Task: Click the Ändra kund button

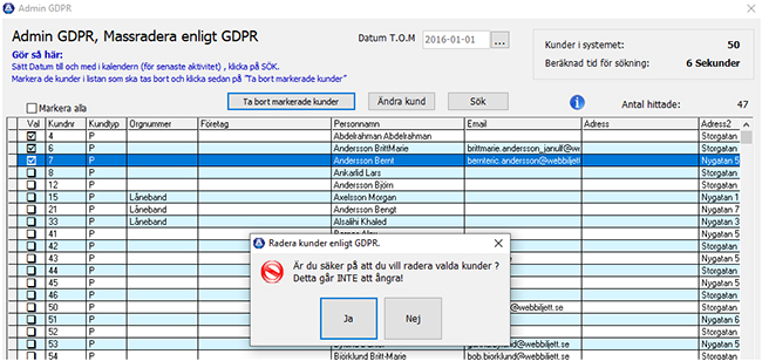Action: point(401,102)
